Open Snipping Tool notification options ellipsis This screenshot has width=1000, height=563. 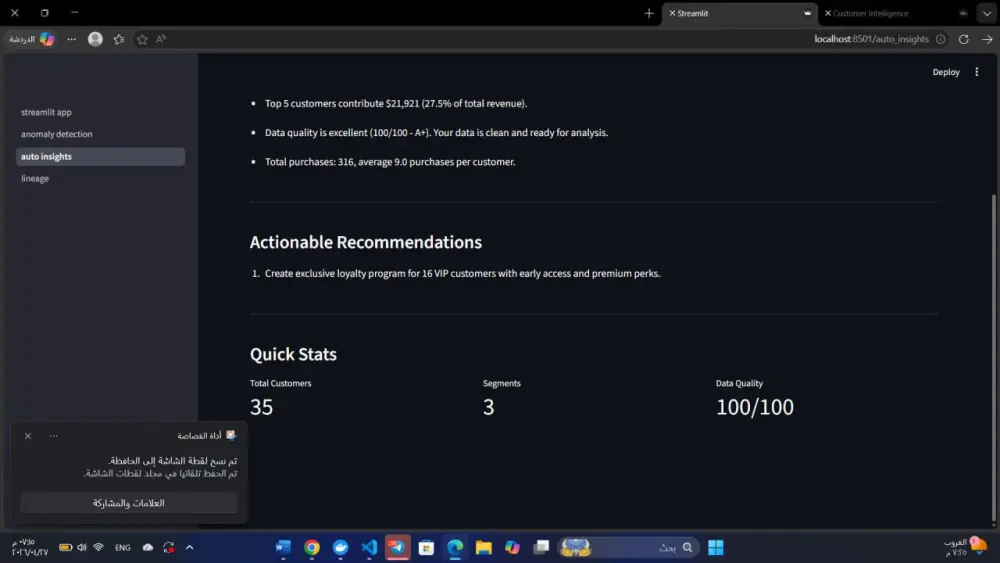[x=54, y=436]
